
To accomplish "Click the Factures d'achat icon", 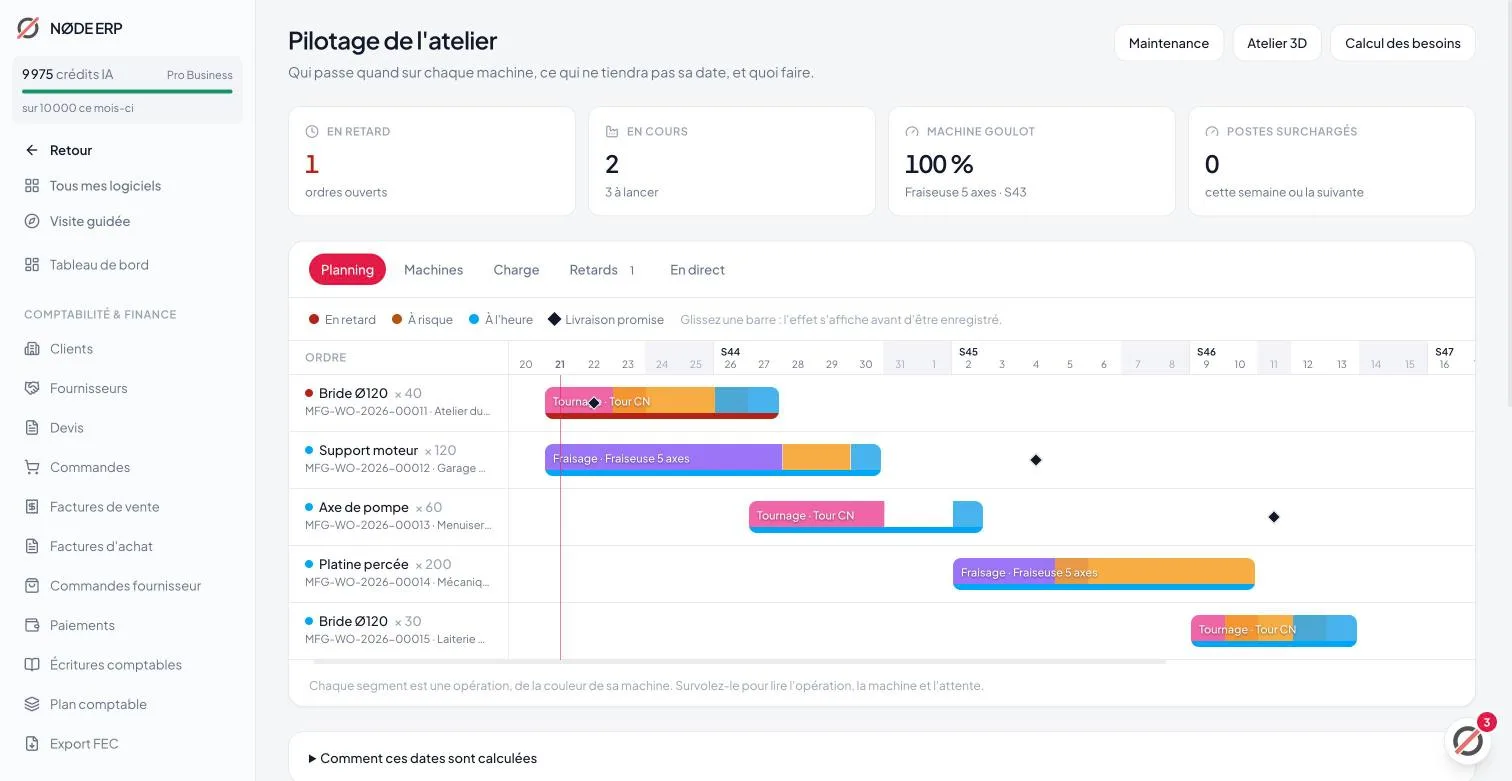I will tap(32, 546).
